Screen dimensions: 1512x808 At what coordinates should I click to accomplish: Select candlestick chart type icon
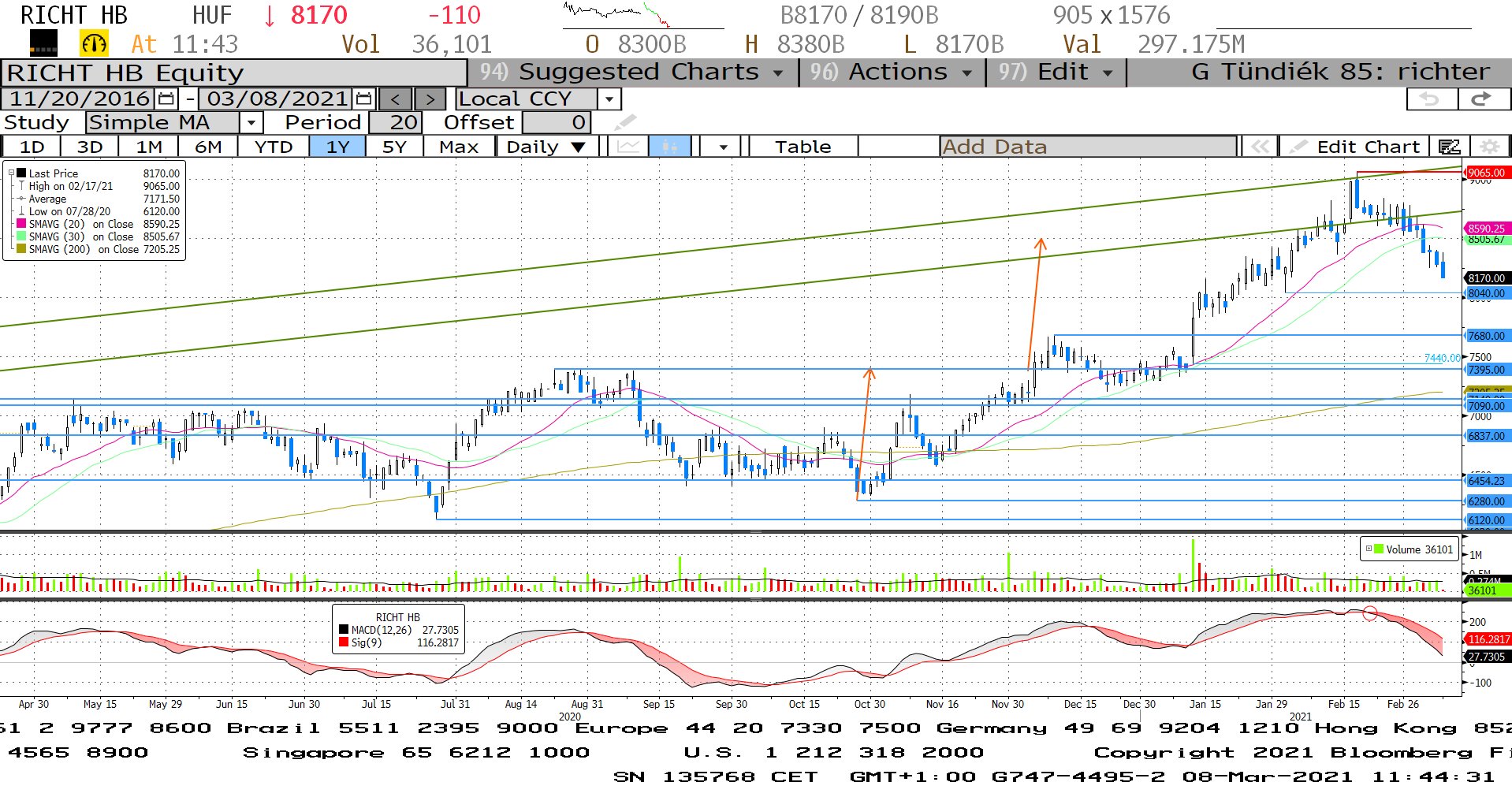(670, 147)
